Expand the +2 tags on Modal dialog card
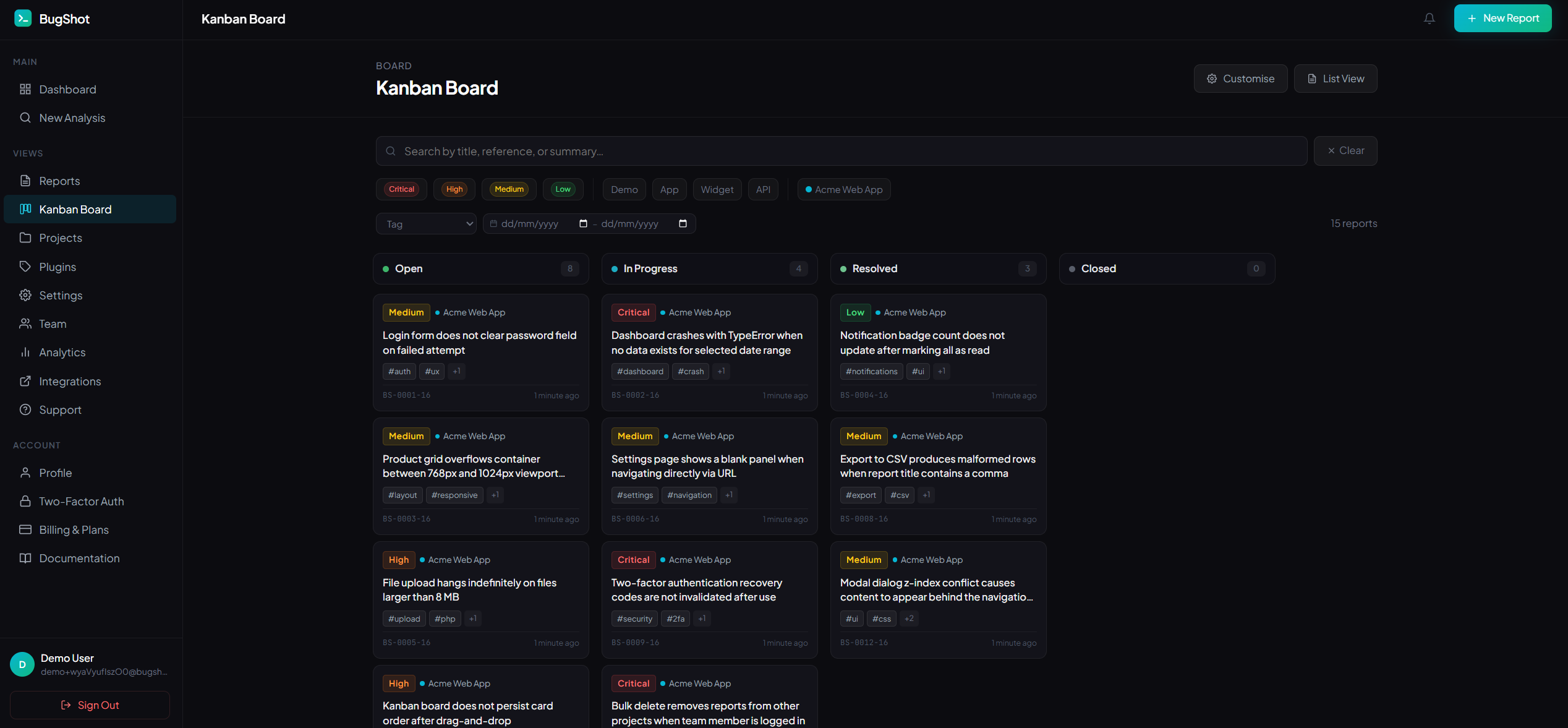Screen dimensions: 1568x728 coord(909,619)
